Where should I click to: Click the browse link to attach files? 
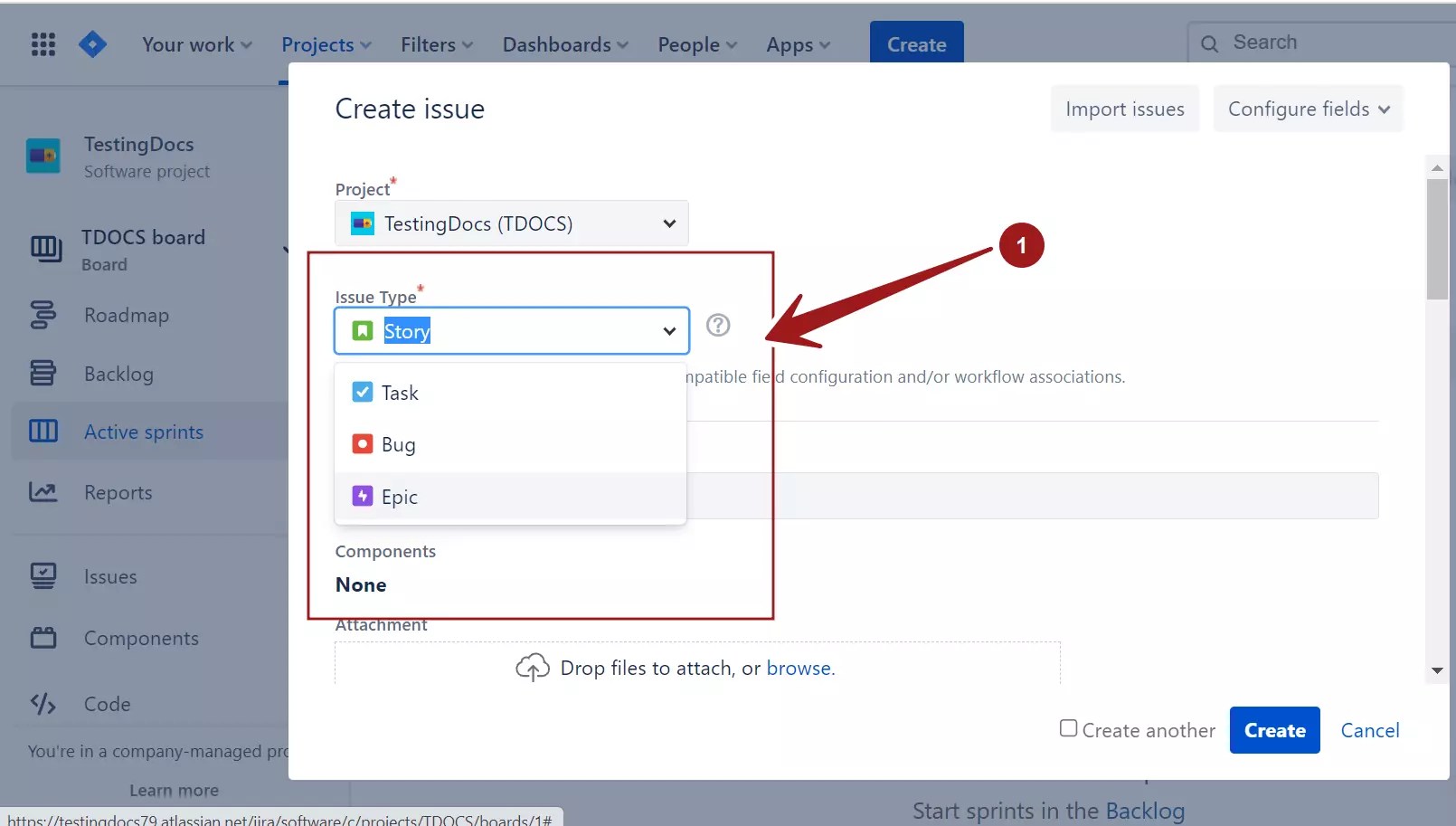coord(799,668)
